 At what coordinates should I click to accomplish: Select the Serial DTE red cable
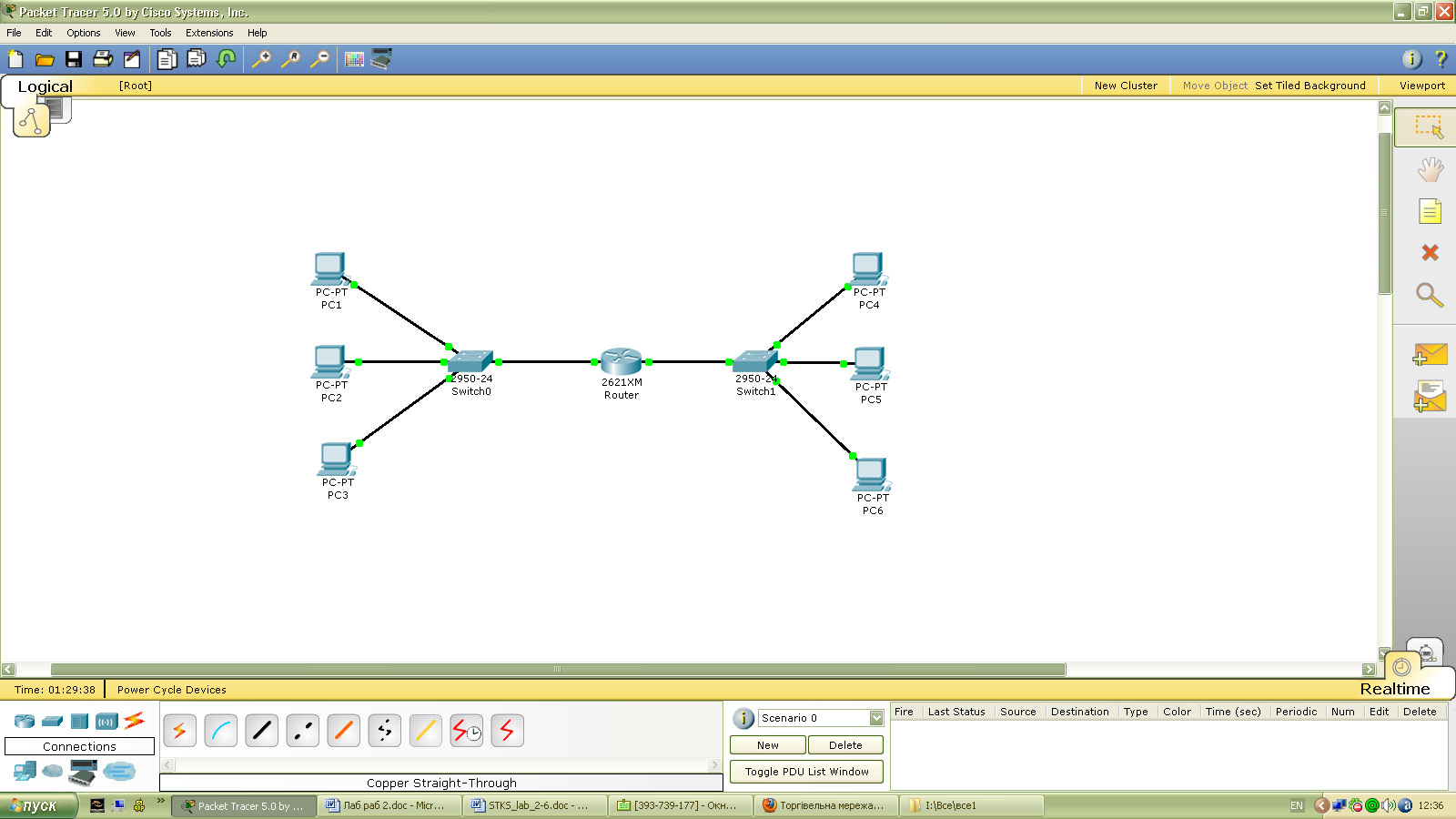[507, 731]
